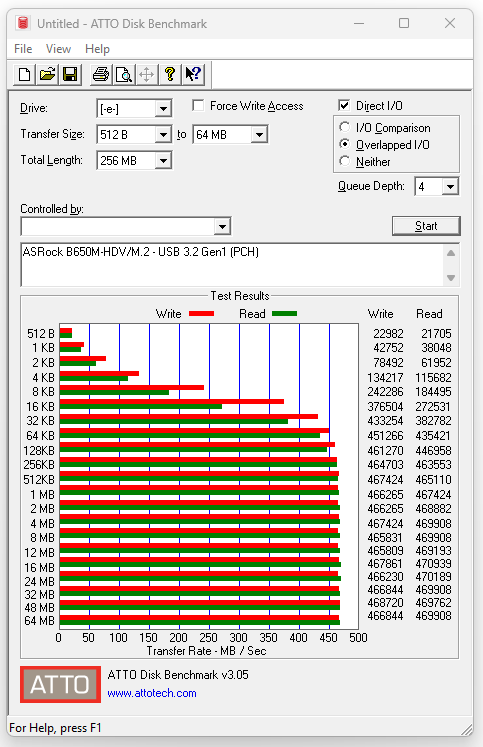The height and width of the screenshot is (747, 483).
Task: Visit the www.attotech.com link
Action: coord(152,693)
